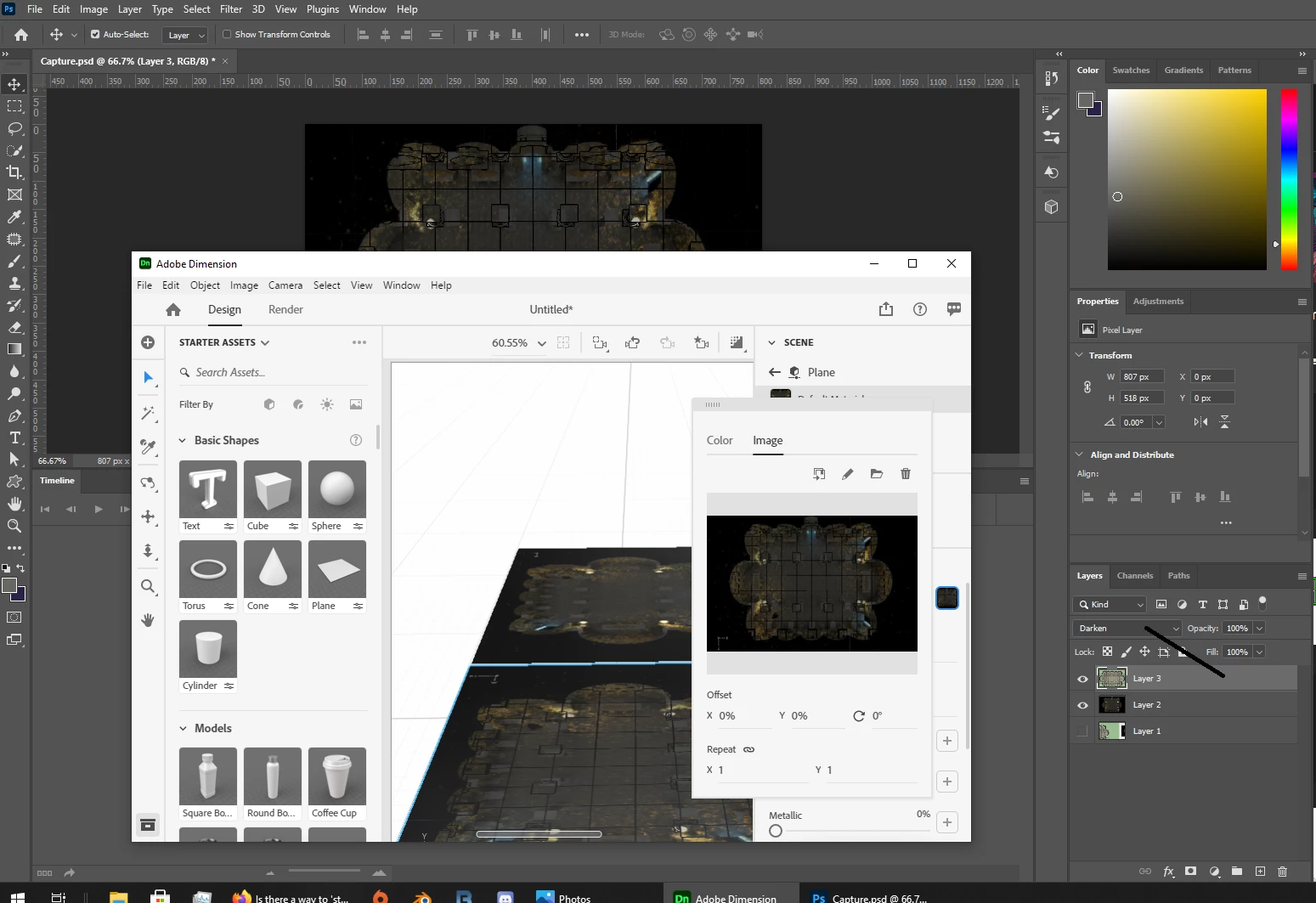1316x903 pixels.
Task: Switch to Color tab in material popup
Action: click(x=720, y=440)
